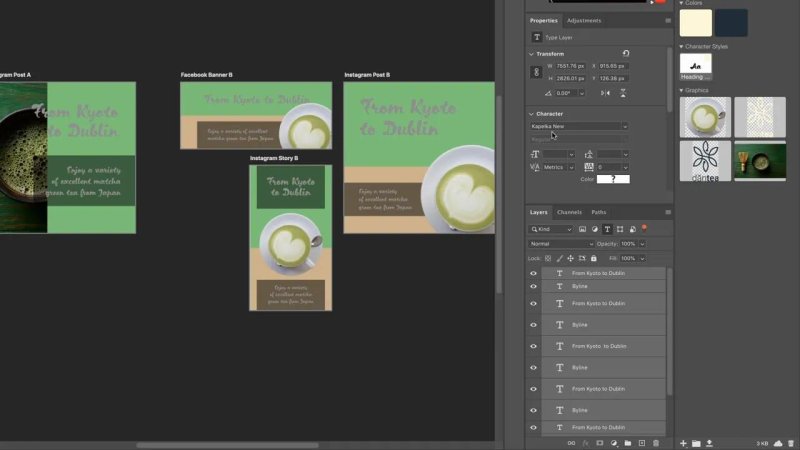Add a layer mask
The width and height of the screenshot is (800, 450).
599,443
